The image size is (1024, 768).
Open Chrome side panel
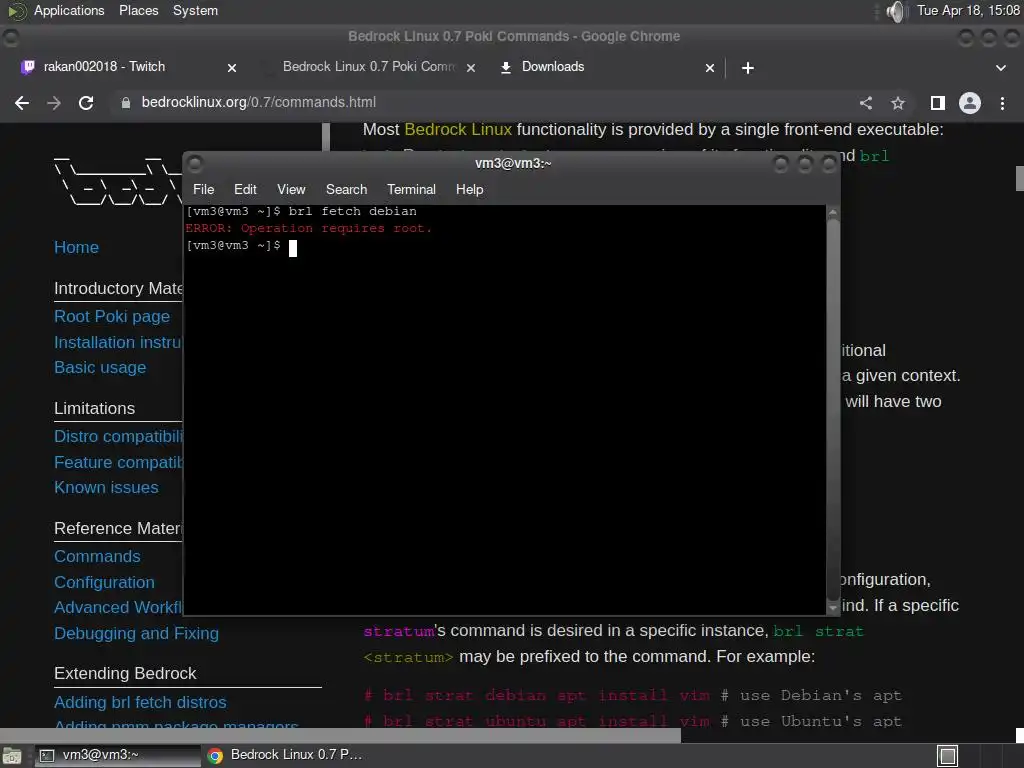[x=938, y=103]
